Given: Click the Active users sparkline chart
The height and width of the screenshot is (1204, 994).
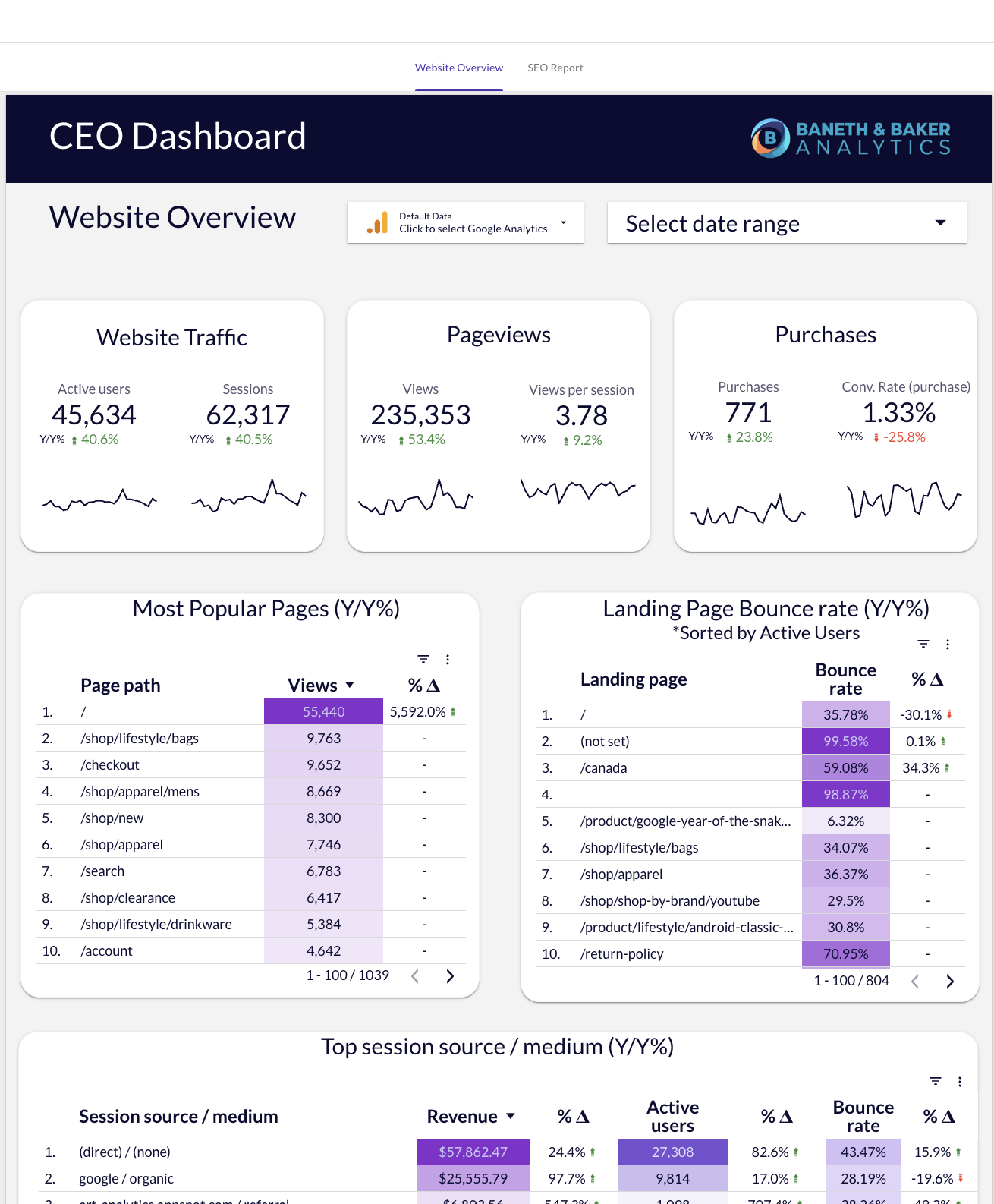Looking at the screenshot, I should pos(99,500).
